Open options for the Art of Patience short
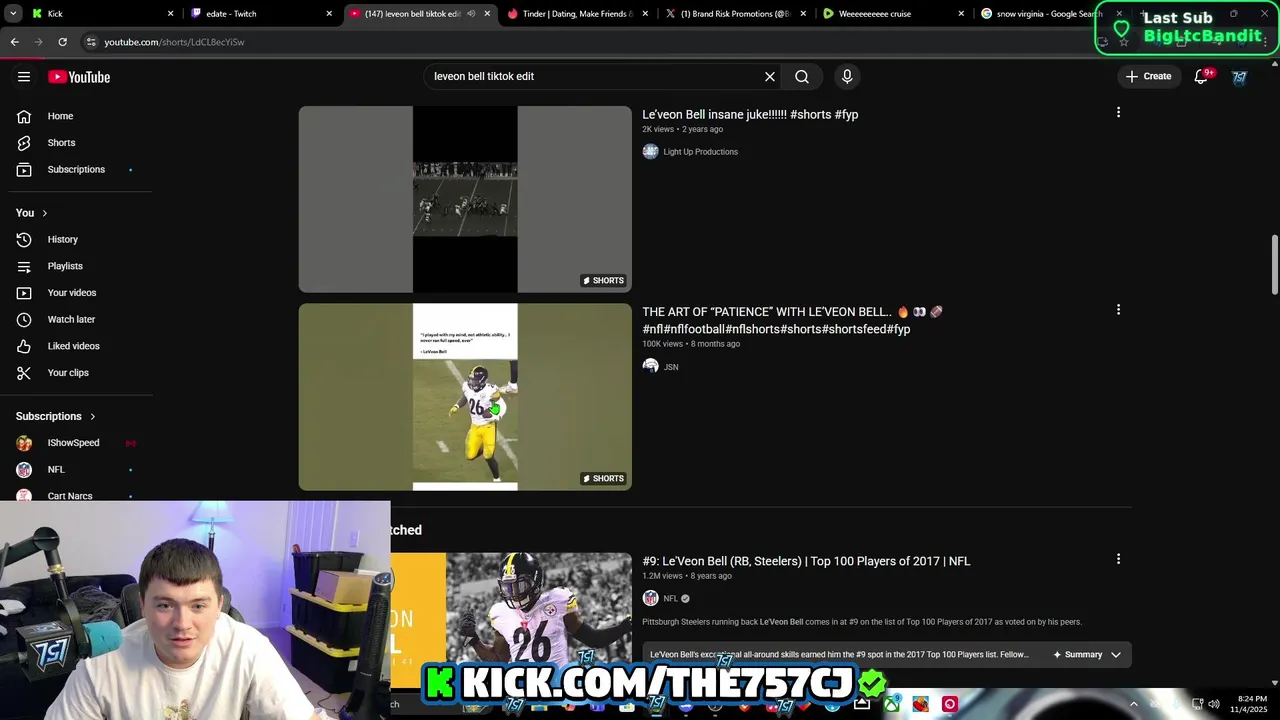 click(1118, 310)
